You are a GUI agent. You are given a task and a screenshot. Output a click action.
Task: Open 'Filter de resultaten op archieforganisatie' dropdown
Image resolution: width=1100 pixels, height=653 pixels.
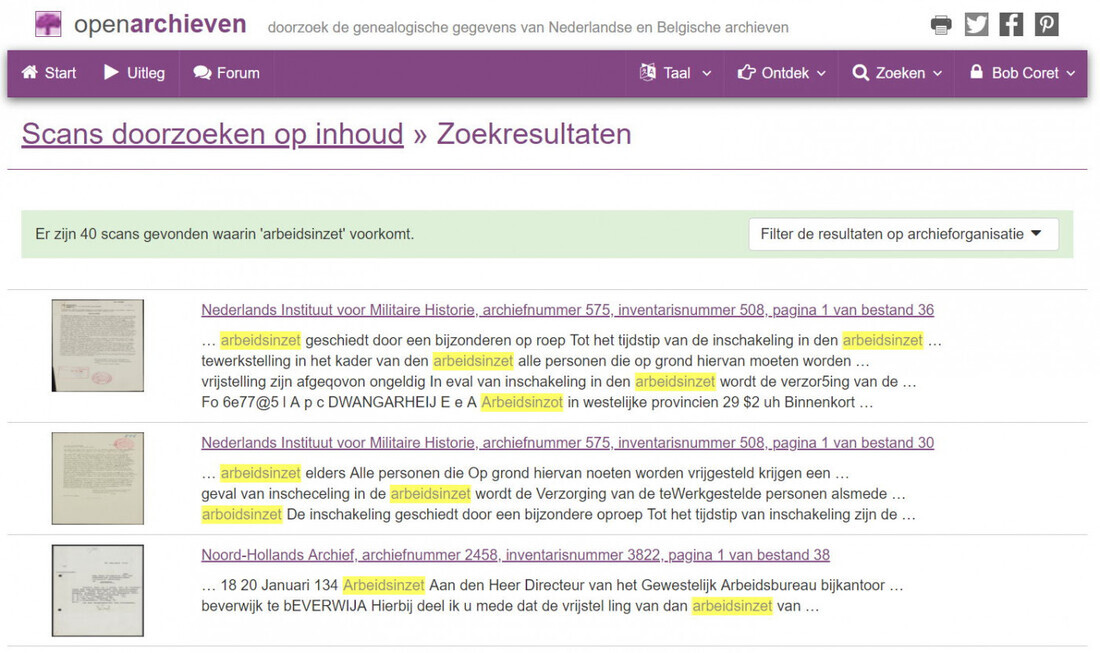coord(903,234)
